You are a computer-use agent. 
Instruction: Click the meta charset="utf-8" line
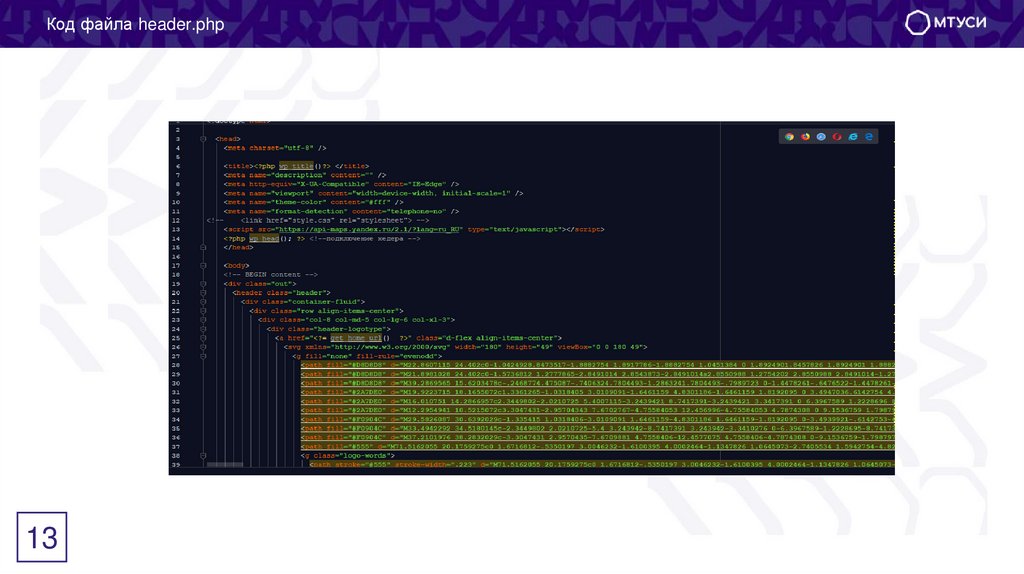(x=275, y=148)
